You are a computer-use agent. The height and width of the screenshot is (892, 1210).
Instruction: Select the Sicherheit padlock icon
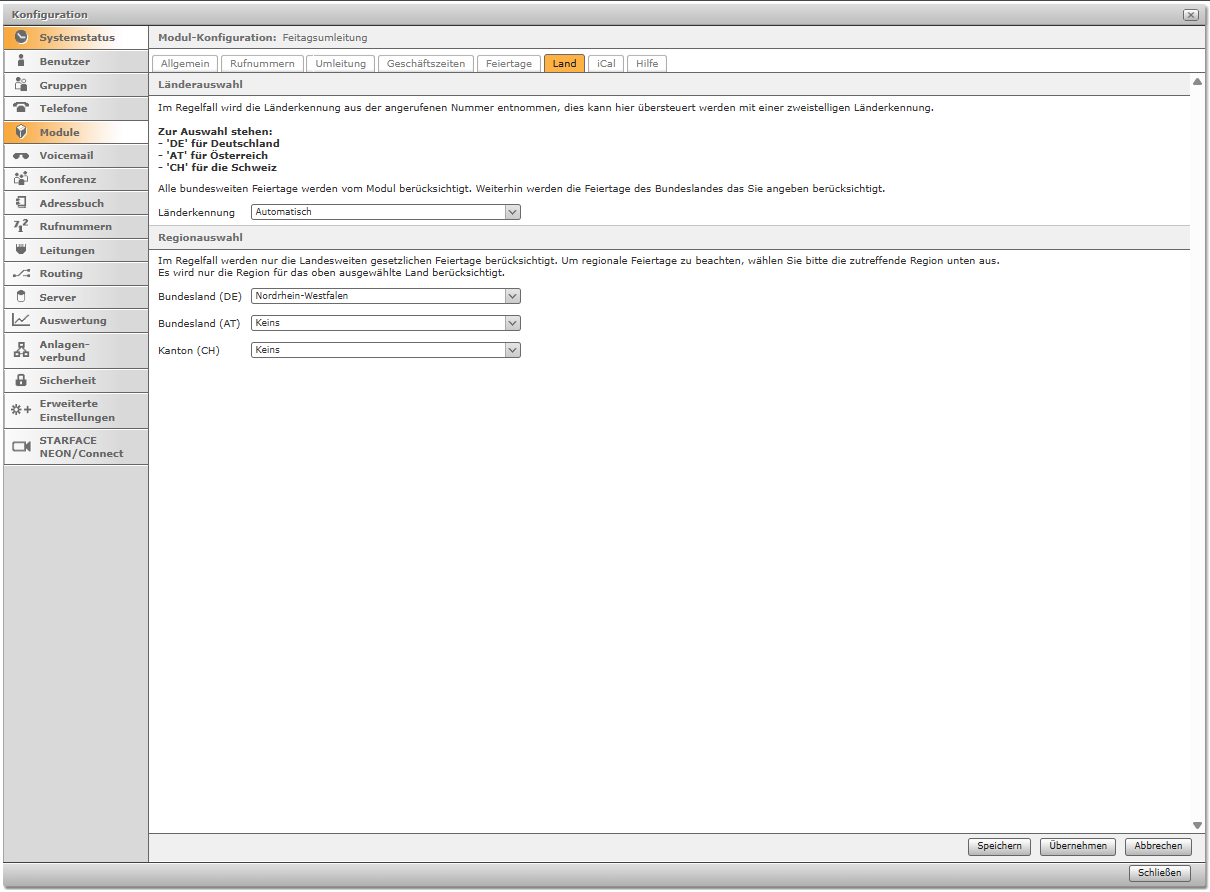click(21, 380)
